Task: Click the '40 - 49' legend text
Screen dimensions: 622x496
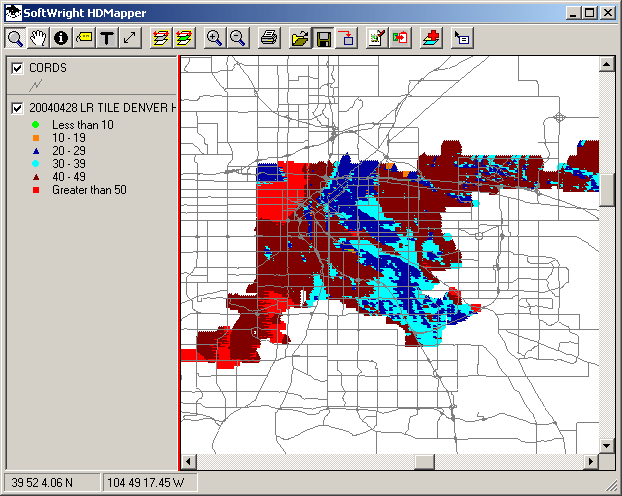Action: [x=69, y=177]
